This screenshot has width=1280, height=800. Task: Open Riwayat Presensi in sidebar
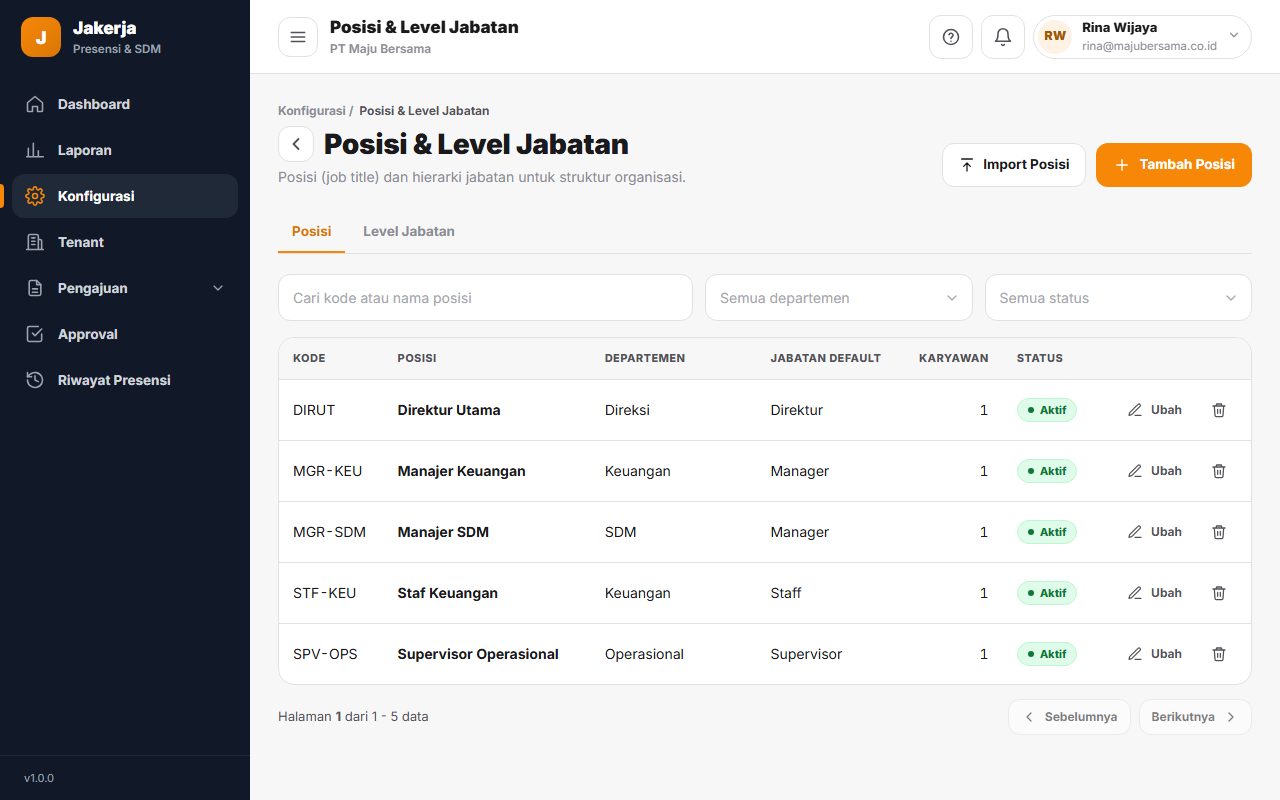125,380
